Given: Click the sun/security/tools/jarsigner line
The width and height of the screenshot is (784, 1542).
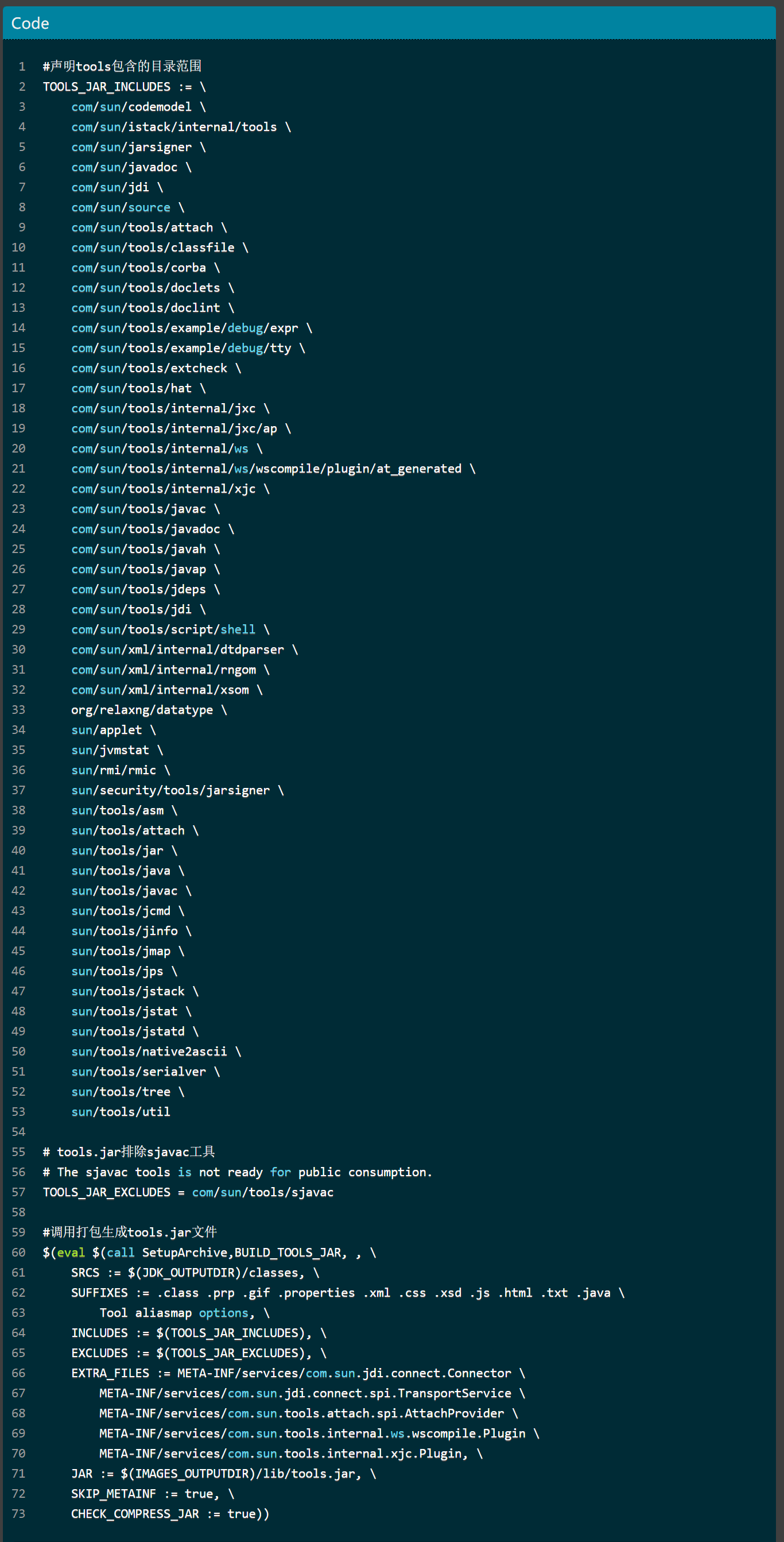Looking at the screenshot, I should point(177,791).
